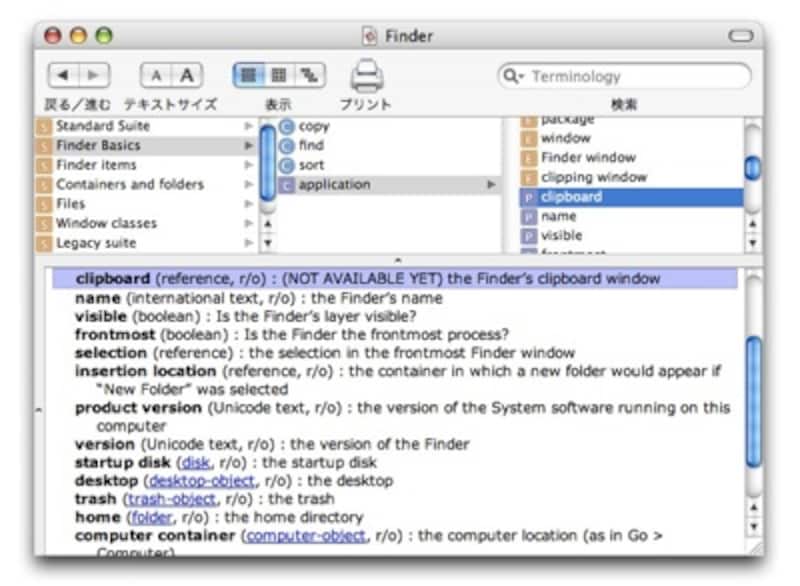800x586 pixels.
Task: Switch to hierarchy tree view mode
Action: tap(309, 75)
